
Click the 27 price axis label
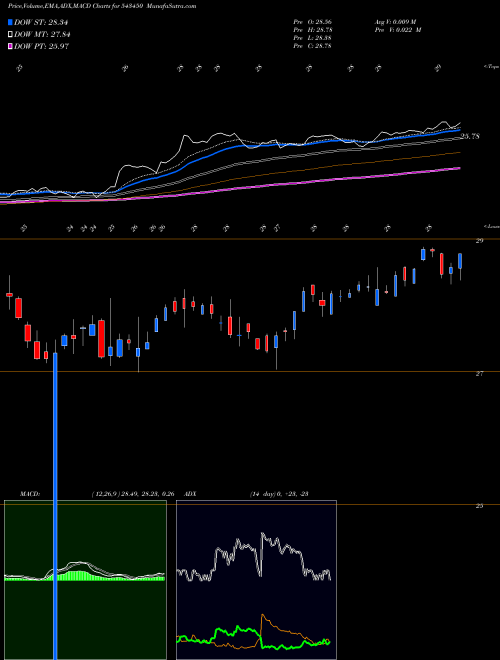(479, 373)
